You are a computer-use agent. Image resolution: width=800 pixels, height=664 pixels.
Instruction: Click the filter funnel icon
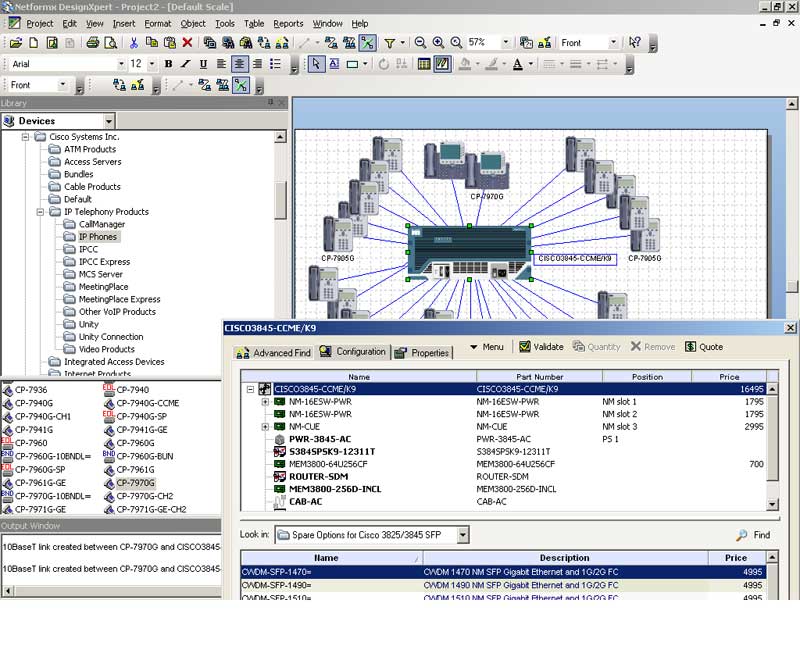[x=390, y=43]
